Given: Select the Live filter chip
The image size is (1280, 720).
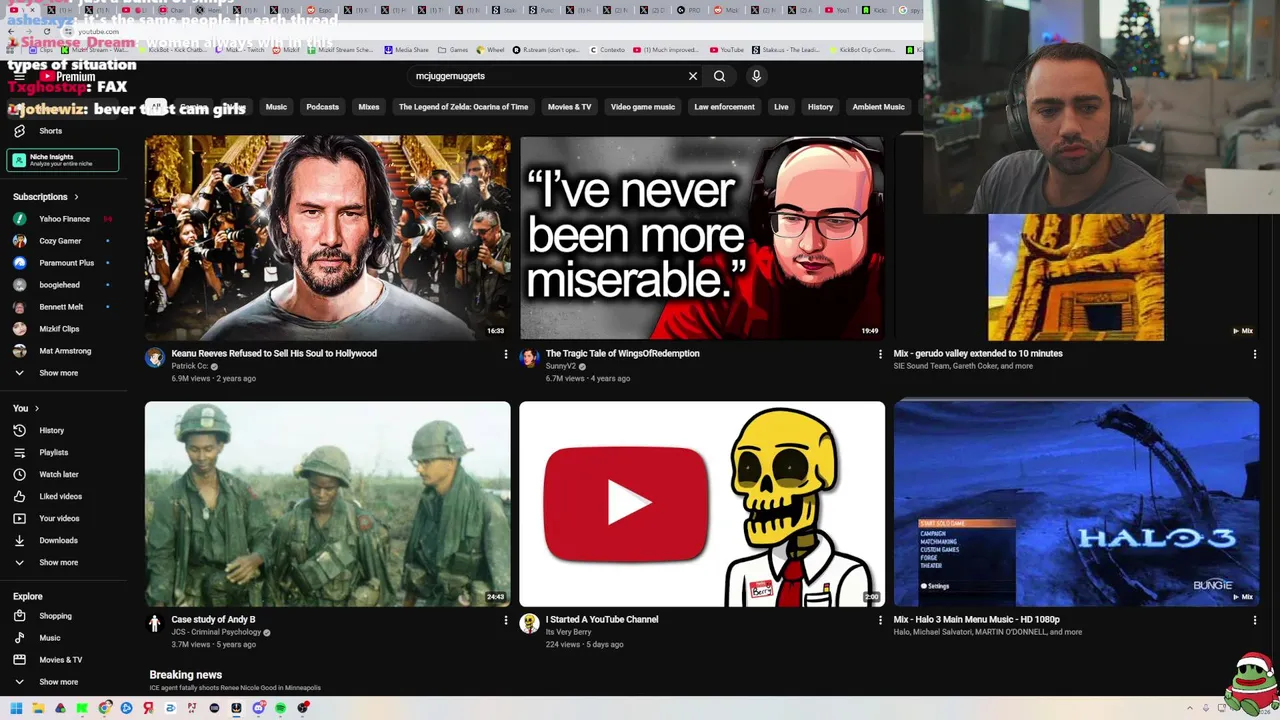Looking at the screenshot, I should coord(781,107).
